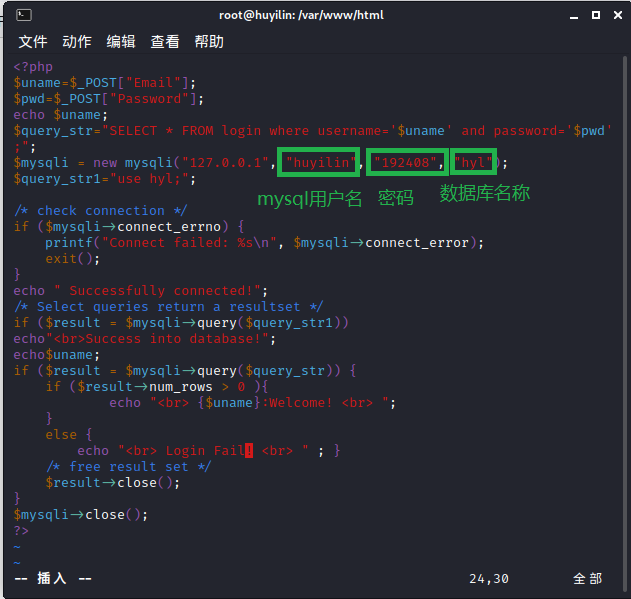Click the 'echo $uname;' line near the top
The image size is (631, 599).
pos(61,115)
